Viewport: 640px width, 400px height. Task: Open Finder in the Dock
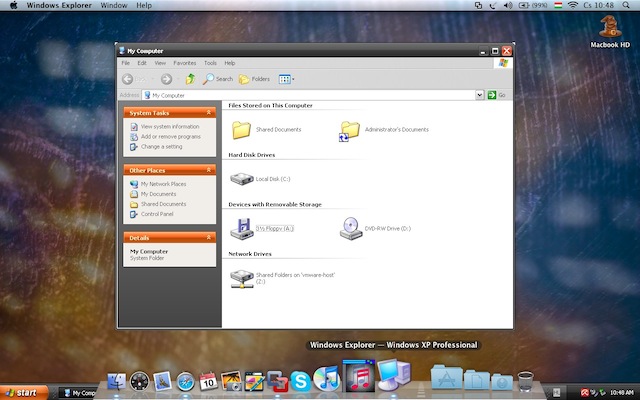tap(117, 382)
